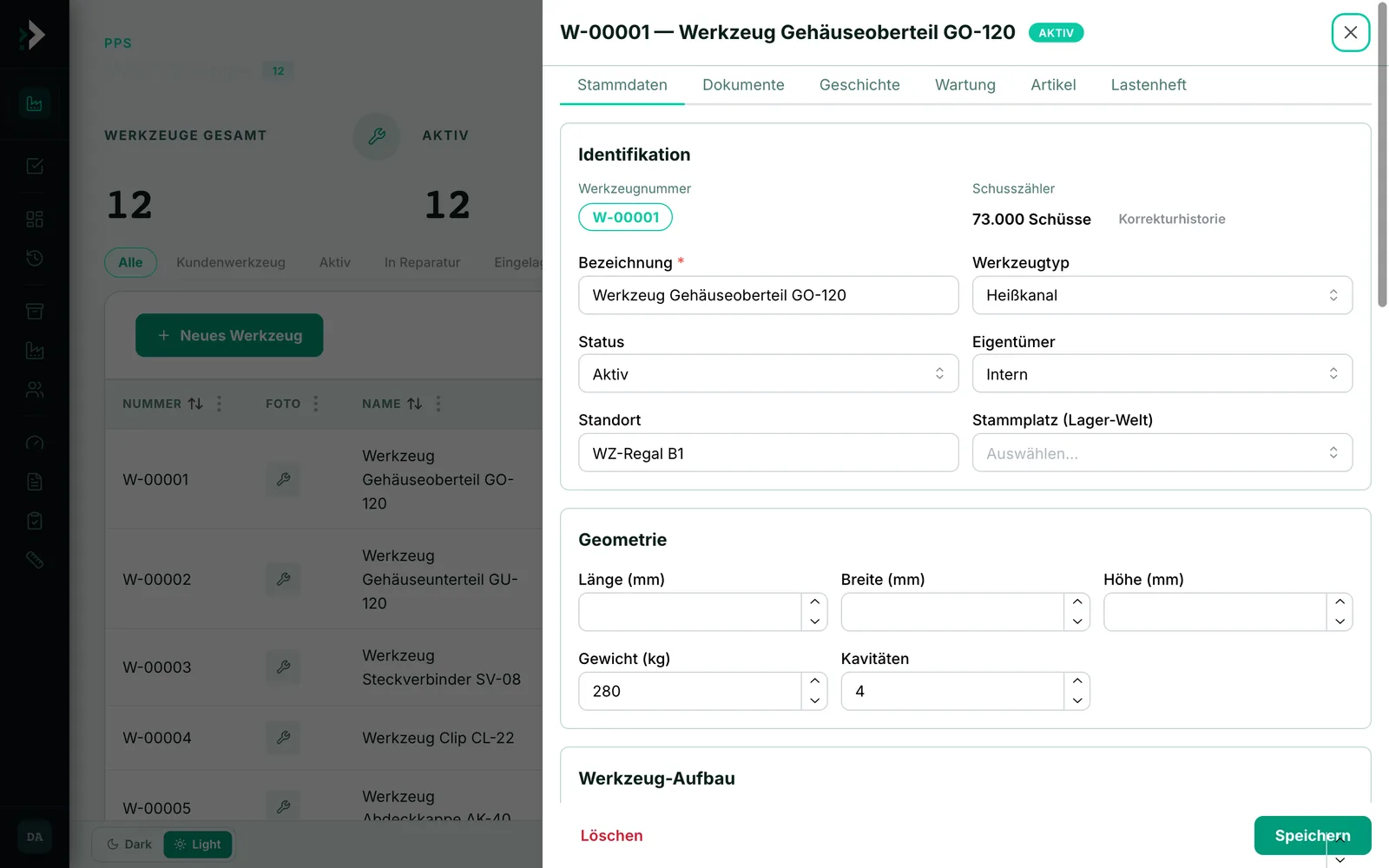This screenshot has width=1389, height=868.
Task: Open the column menu dots beside NUMMER
Action: (219, 404)
